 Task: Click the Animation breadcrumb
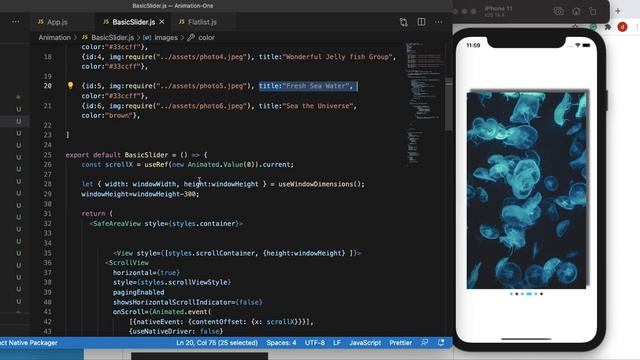pyautogui.click(x=54, y=38)
